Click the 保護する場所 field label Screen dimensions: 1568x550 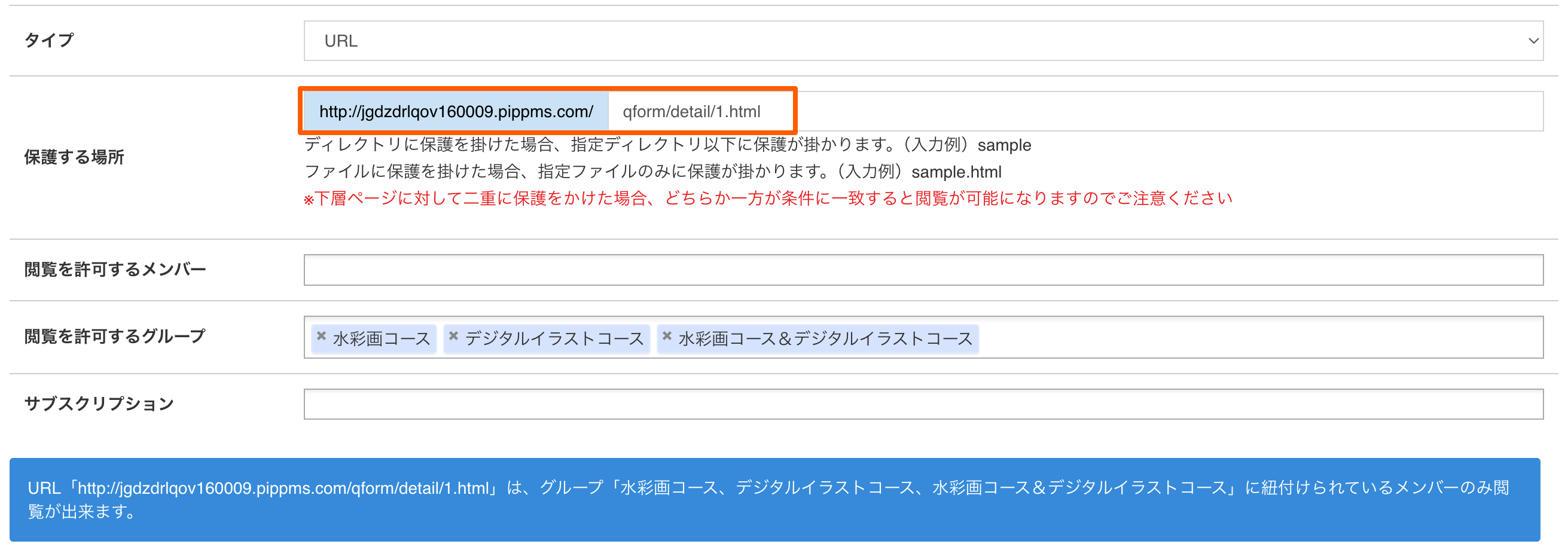pos(74,158)
